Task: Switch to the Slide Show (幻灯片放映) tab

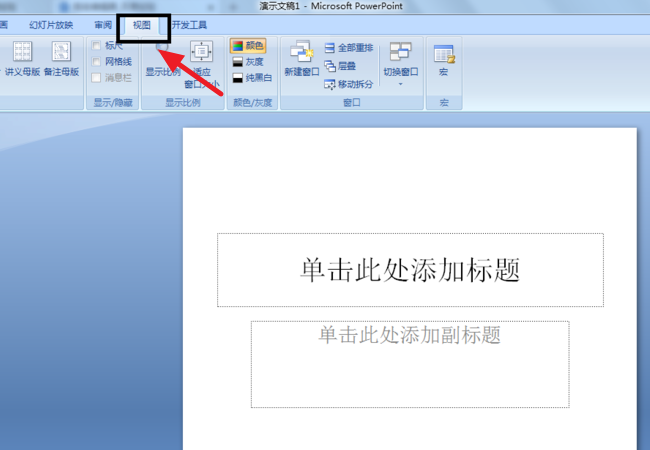Action: tap(51, 25)
